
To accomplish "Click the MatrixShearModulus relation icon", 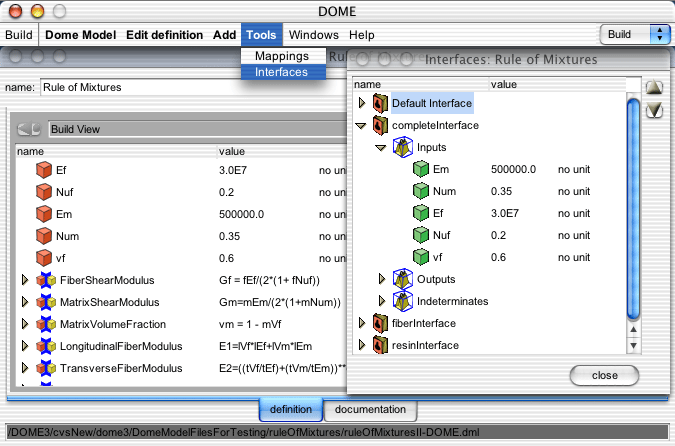I will pos(46,302).
